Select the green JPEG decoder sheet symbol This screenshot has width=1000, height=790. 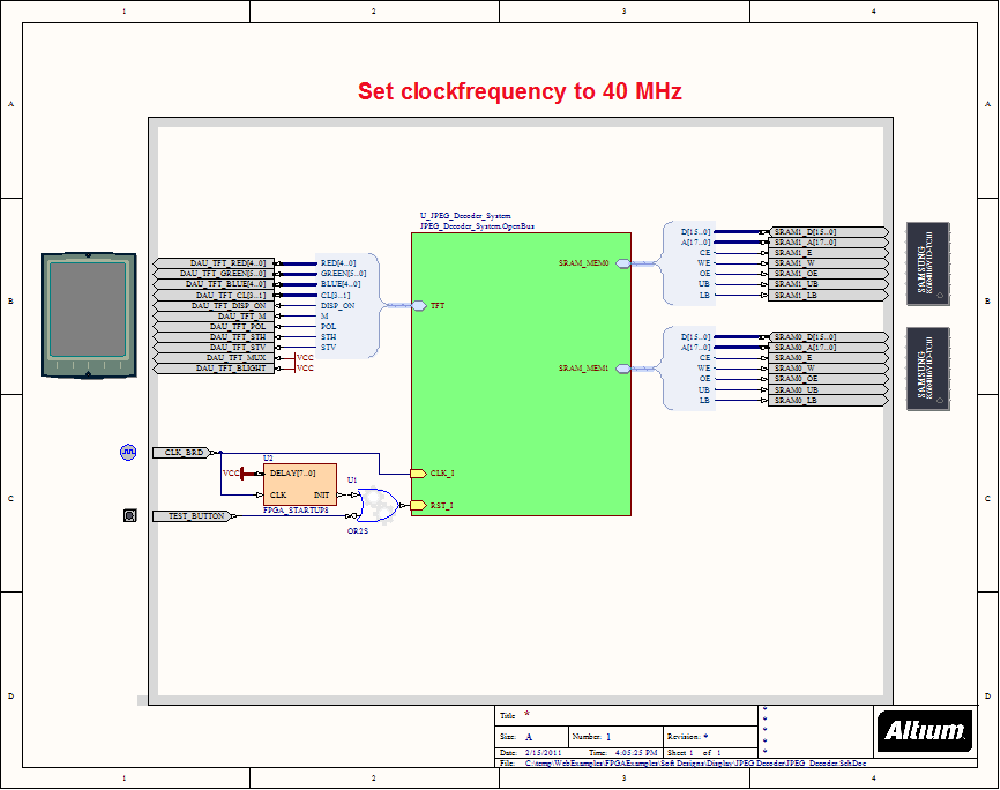point(521,374)
